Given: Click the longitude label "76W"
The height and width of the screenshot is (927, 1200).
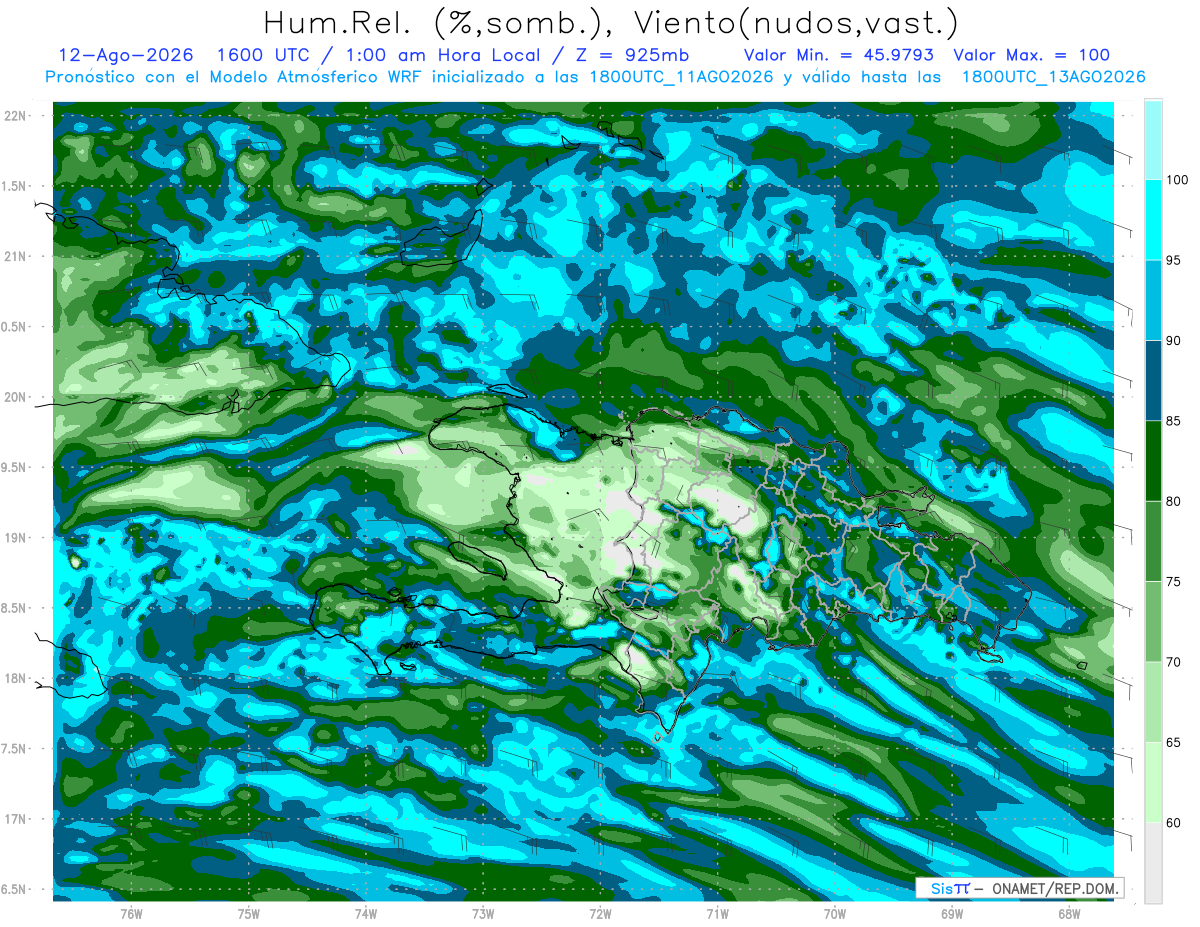Looking at the screenshot, I should [x=131, y=915].
